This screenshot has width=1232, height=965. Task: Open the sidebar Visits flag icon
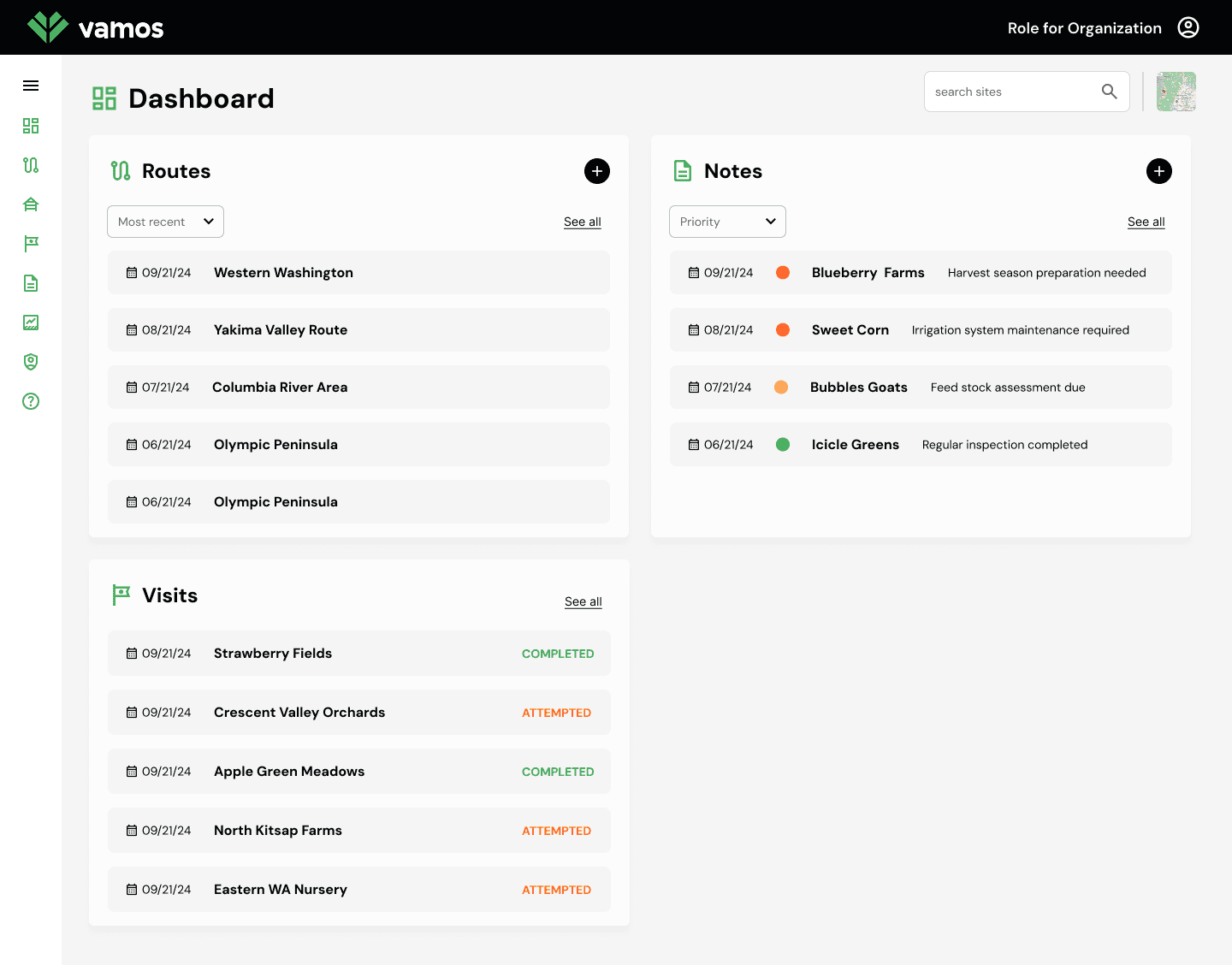[31, 244]
